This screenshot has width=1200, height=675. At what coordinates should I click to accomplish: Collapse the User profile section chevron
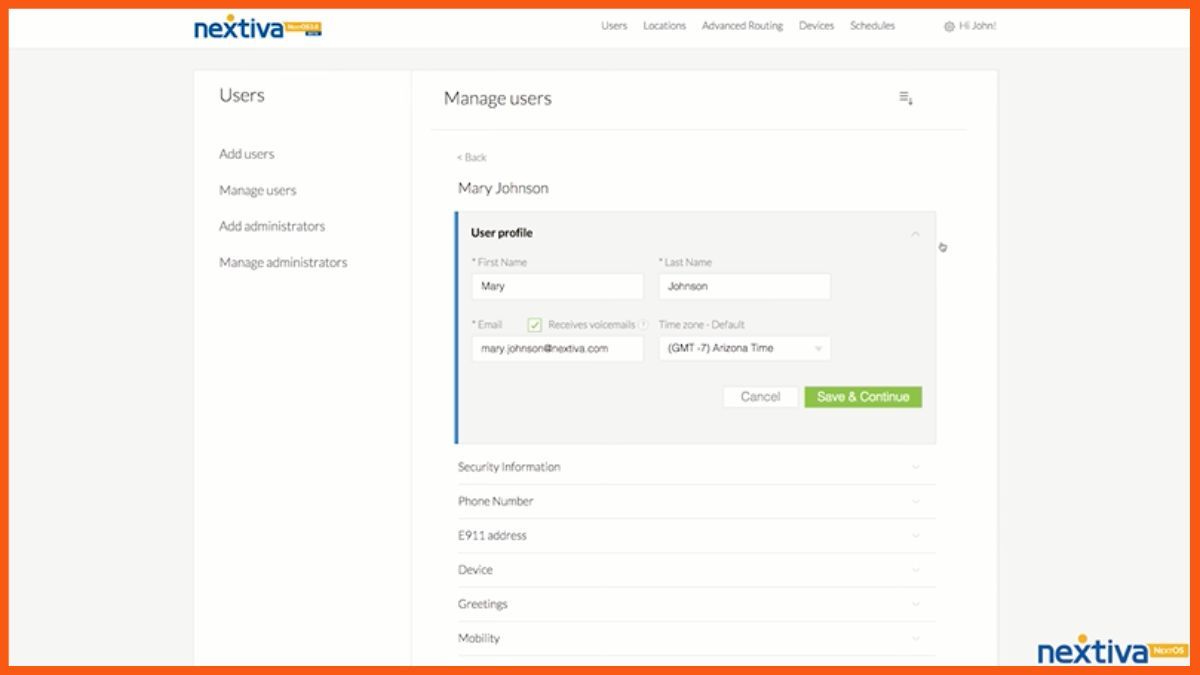pos(915,234)
